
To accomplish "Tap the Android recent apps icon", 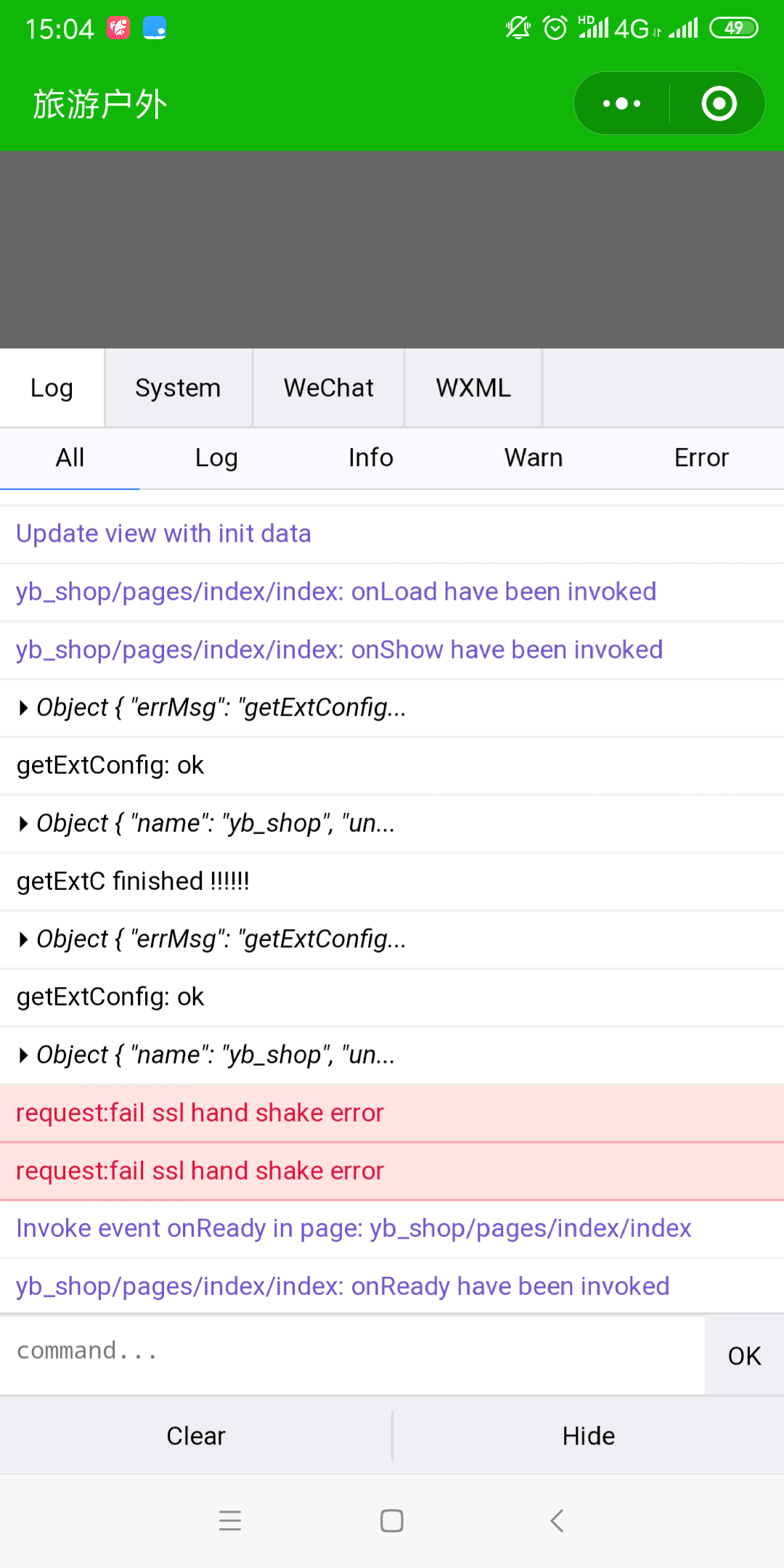I will 230,1520.
